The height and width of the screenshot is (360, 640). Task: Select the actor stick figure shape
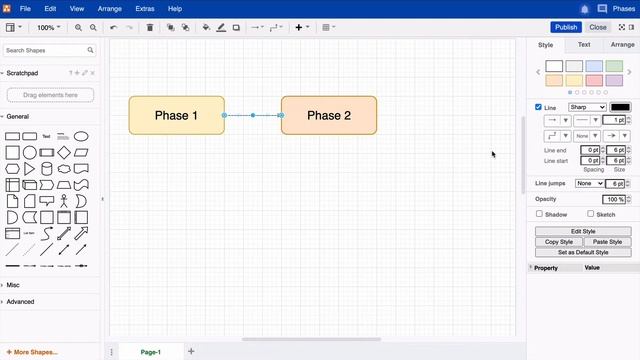[x=64, y=201]
